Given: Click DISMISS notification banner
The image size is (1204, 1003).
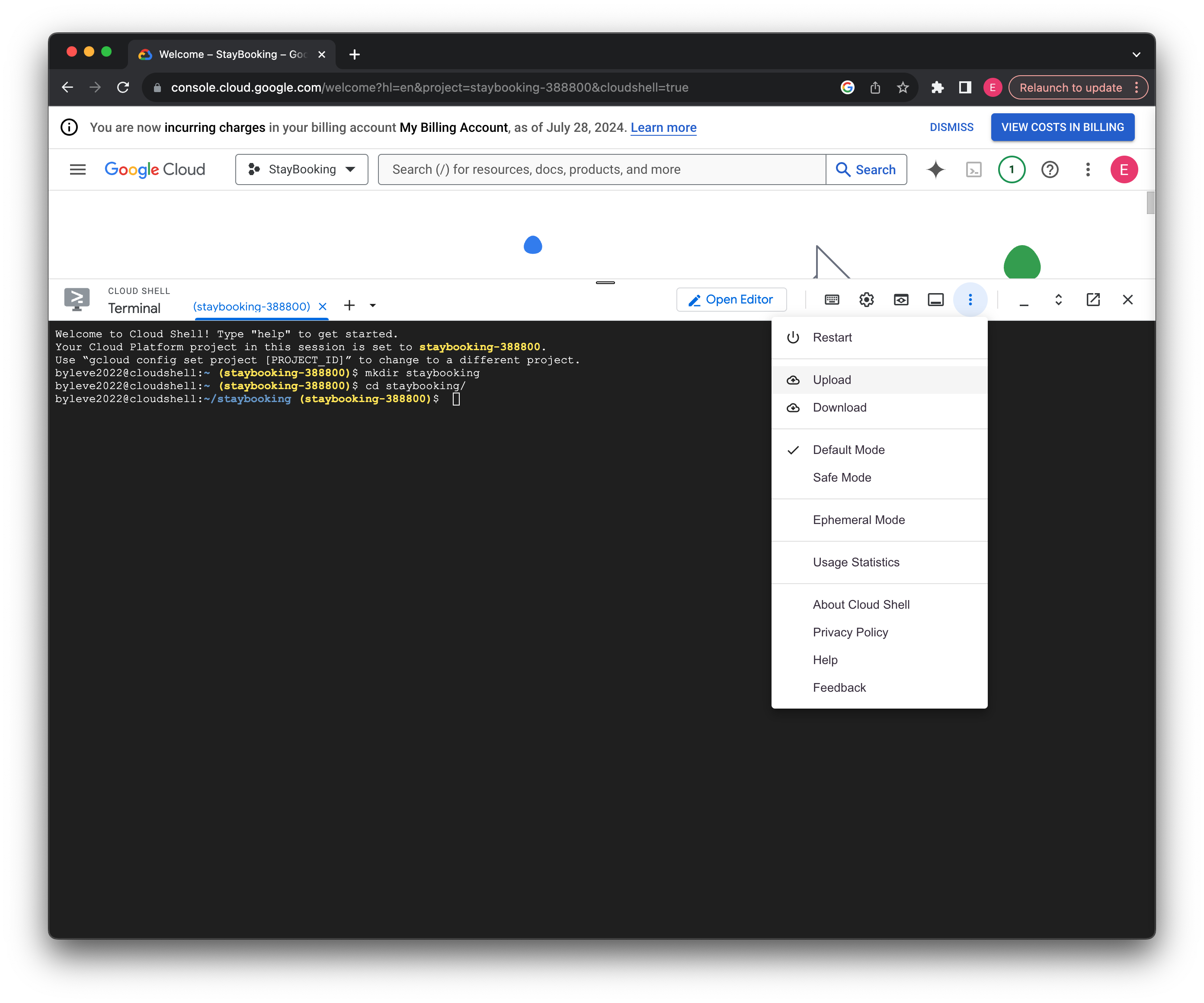Looking at the screenshot, I should pos(951,127).
